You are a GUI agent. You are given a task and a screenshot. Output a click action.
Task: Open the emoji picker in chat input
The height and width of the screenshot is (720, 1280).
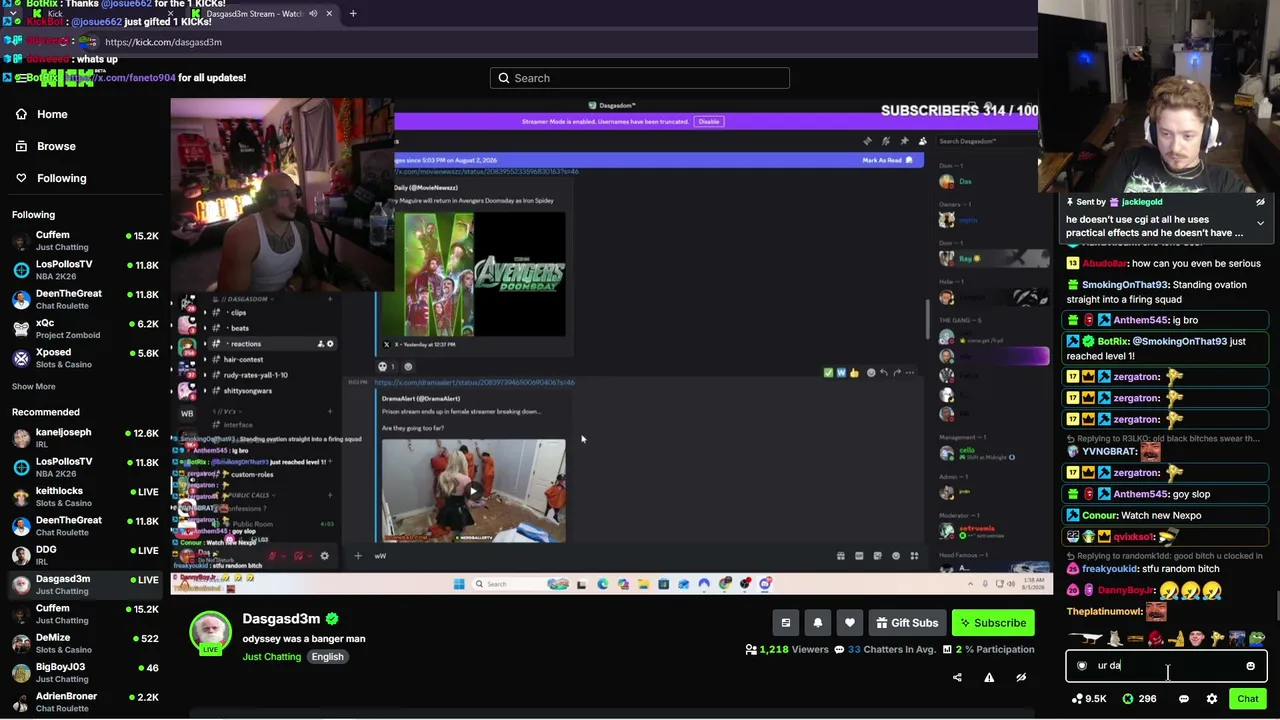coord(1250,666)
